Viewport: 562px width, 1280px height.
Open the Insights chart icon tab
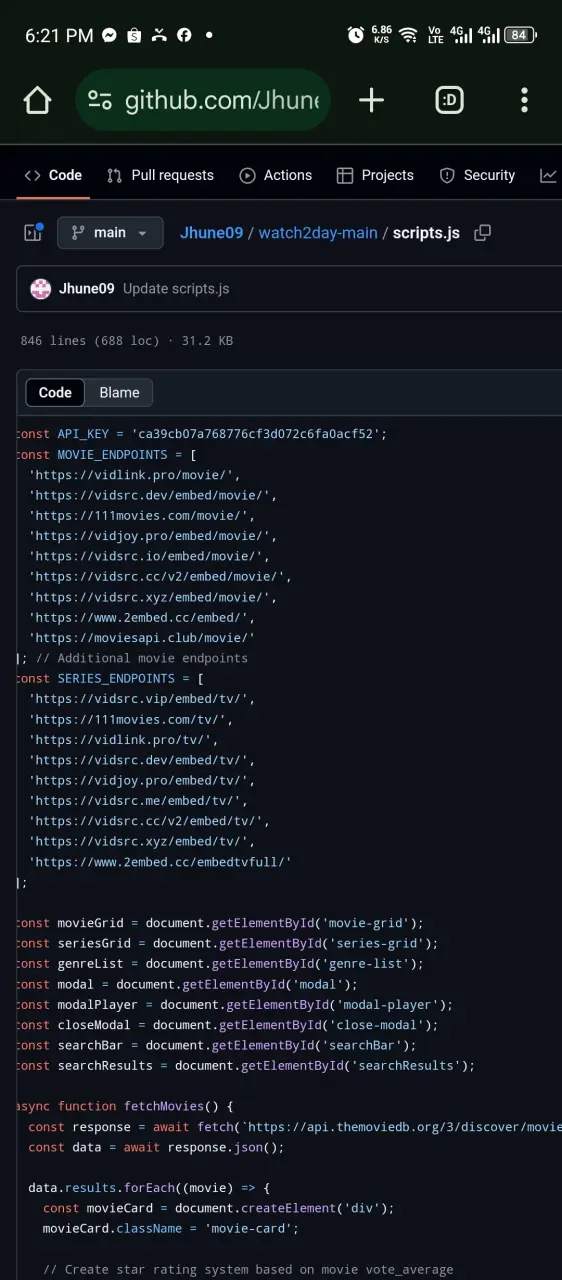point(548,175)
